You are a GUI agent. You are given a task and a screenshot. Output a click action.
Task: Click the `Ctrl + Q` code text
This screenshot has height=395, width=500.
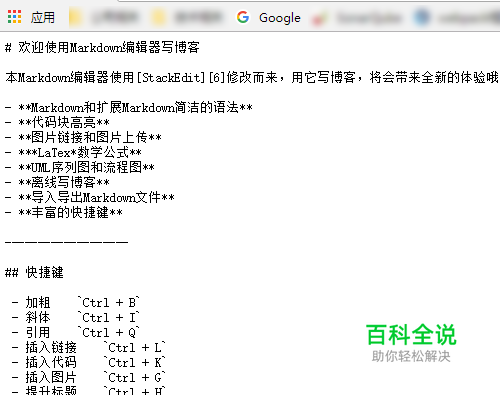pos(109,333)
